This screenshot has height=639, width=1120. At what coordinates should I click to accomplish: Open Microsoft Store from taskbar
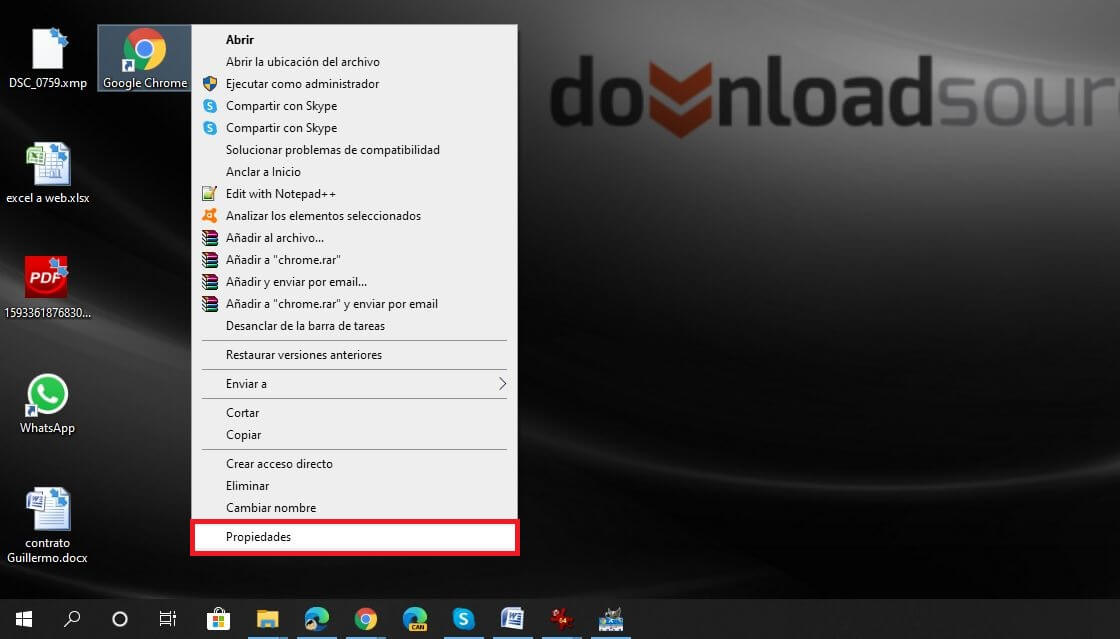click(x=218, y=619)
